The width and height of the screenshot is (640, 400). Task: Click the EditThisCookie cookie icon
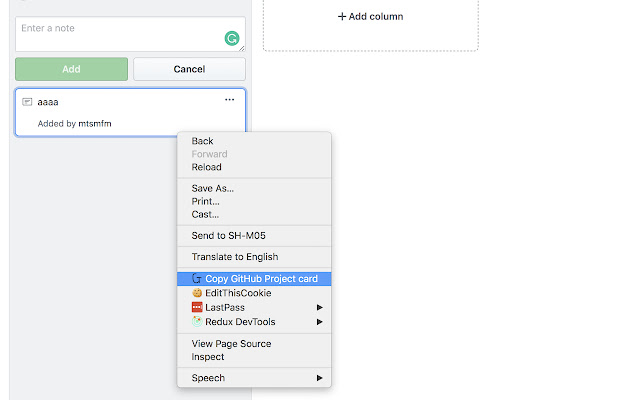tap(197, 293)
